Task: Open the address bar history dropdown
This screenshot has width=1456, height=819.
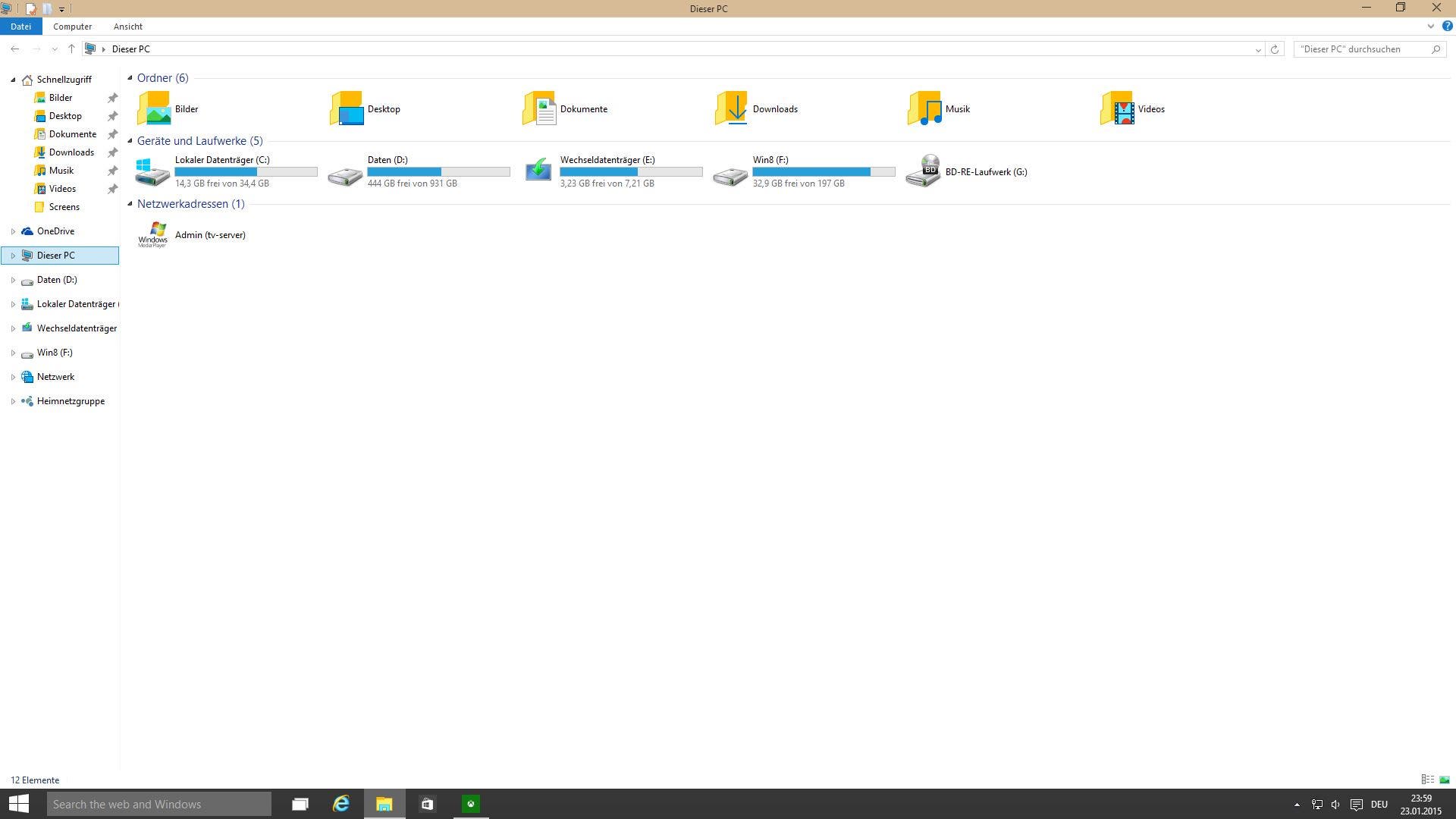Action: 1258,49
